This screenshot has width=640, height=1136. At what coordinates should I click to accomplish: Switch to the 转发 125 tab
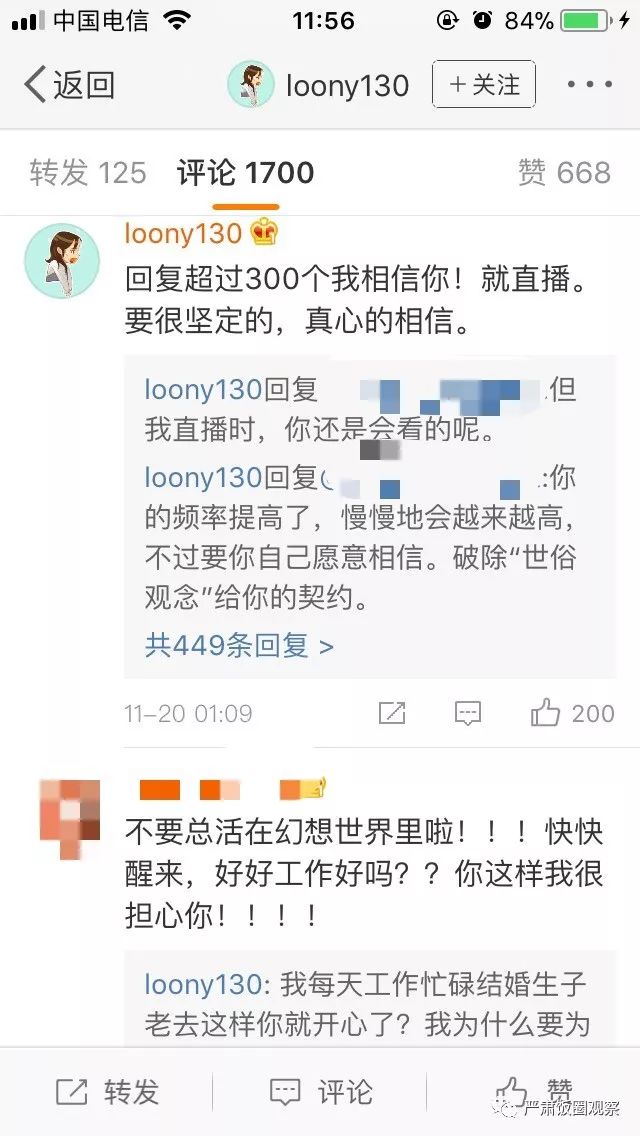(88, 173)
